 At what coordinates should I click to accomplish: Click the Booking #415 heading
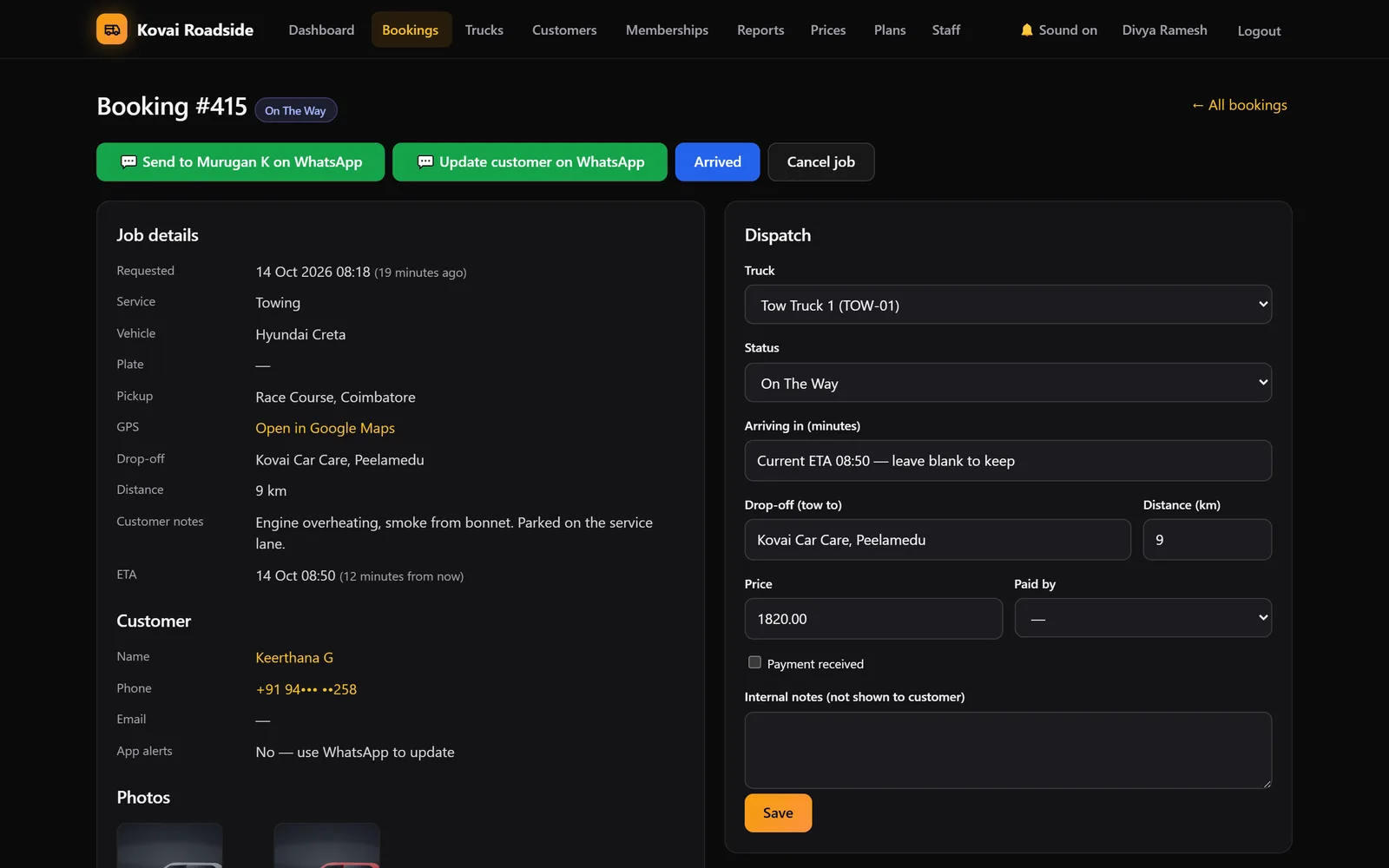172,106
